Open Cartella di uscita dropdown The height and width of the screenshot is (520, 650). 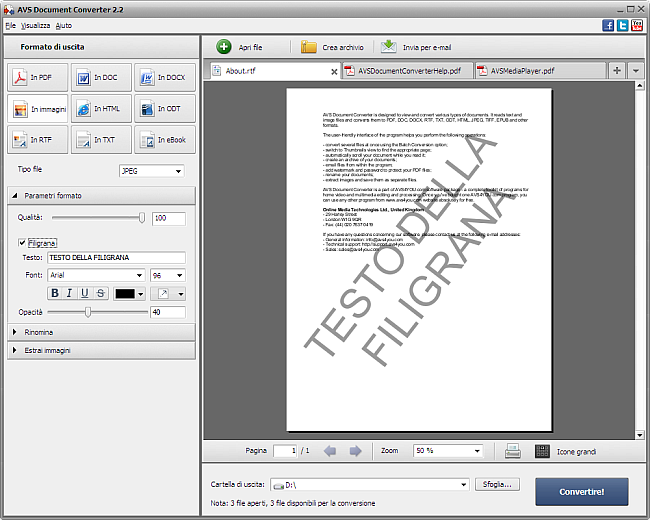pyautogui.click(x=463, y=484)
